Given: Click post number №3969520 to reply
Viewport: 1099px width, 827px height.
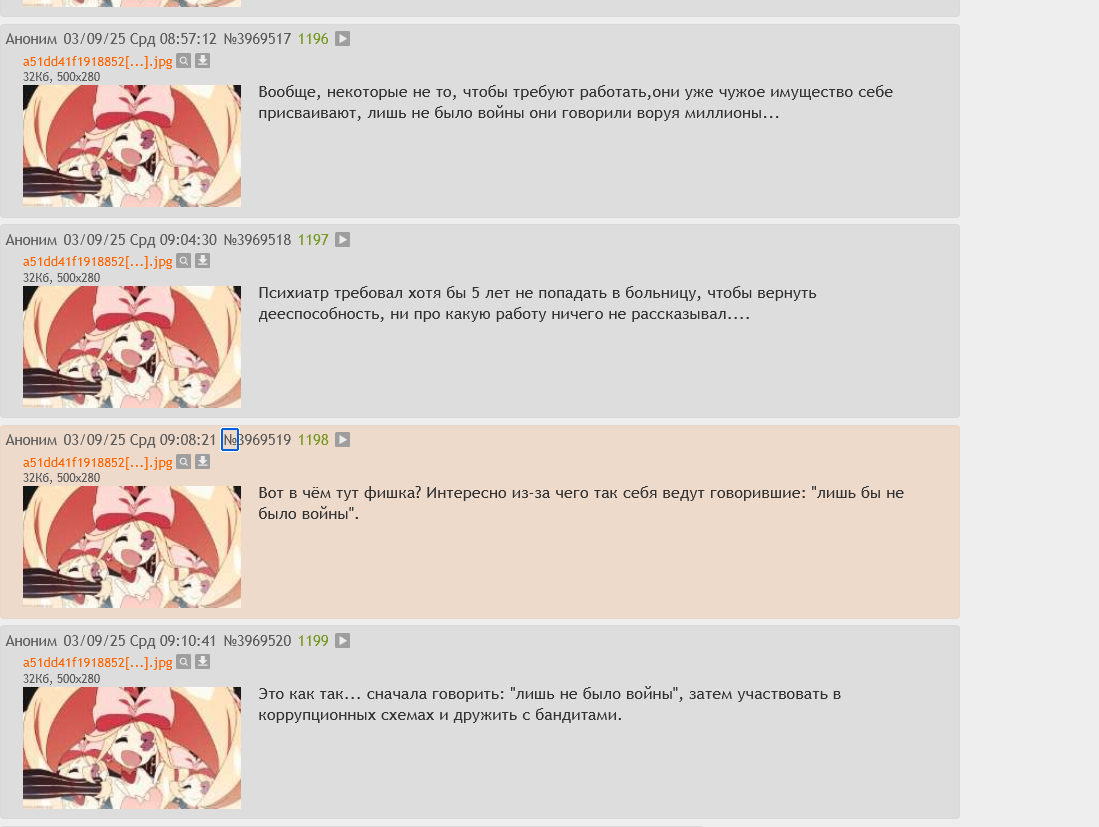Looking at the screenshot, I should click(257, 641).
